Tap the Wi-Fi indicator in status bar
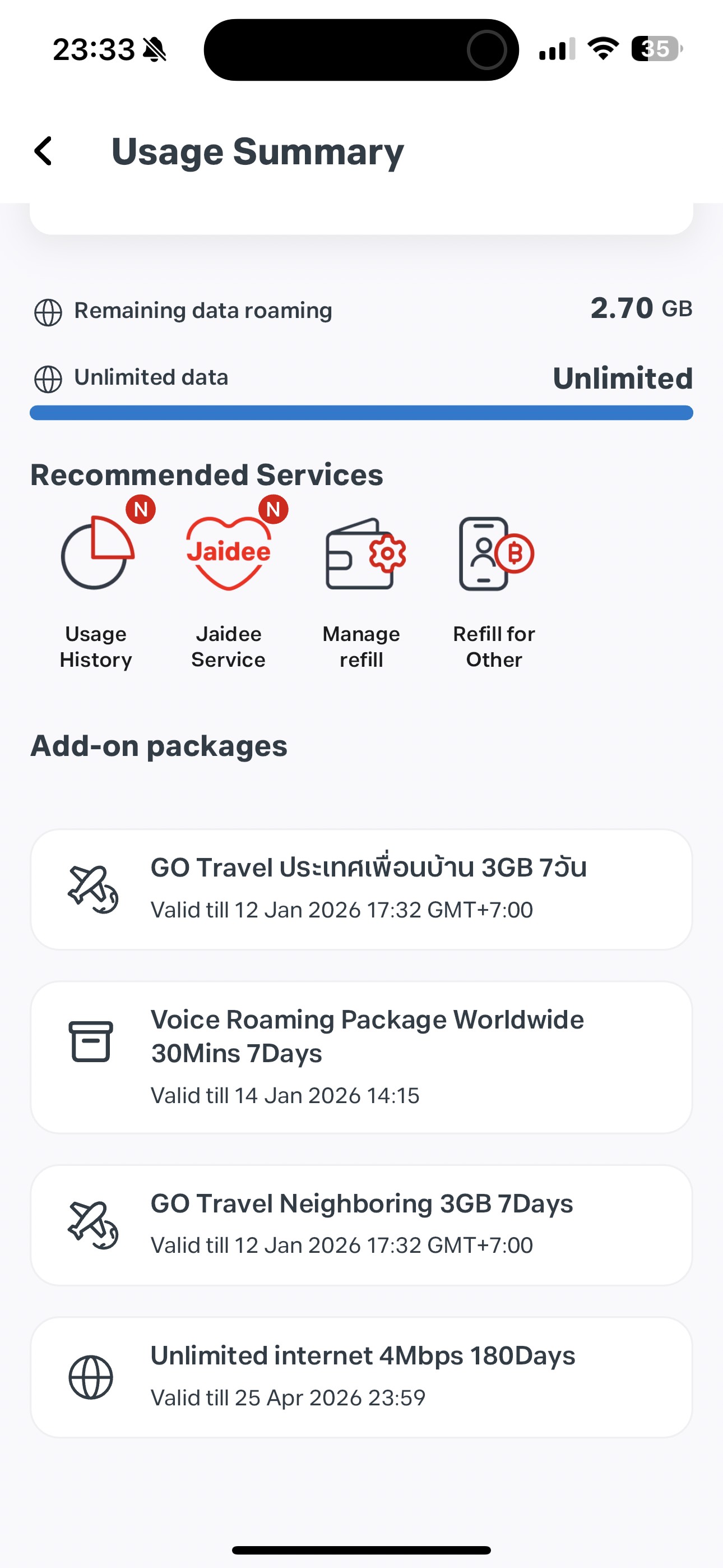This screenshot has width=723, height=1568. 603,49
